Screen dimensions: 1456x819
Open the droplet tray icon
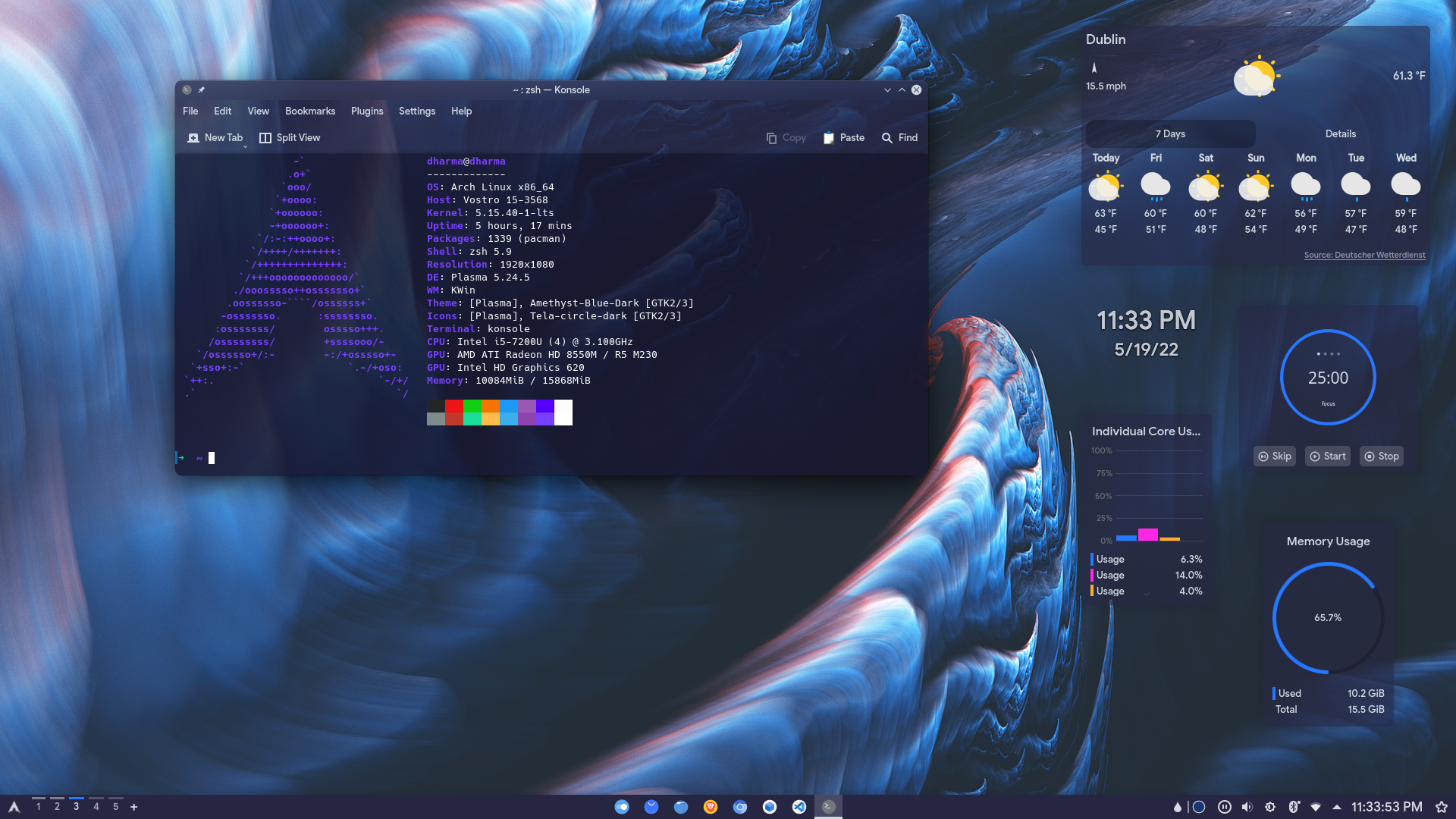(1178, 807)
